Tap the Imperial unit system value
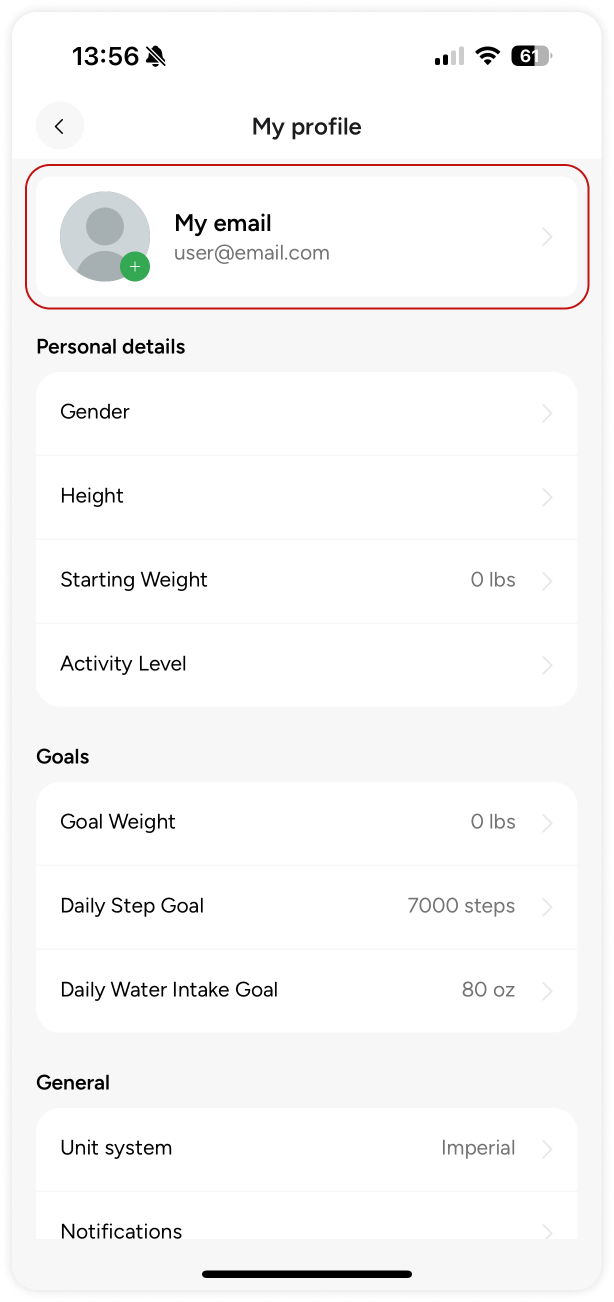This screenshot has height=1302, width=614. (478, 1148)
